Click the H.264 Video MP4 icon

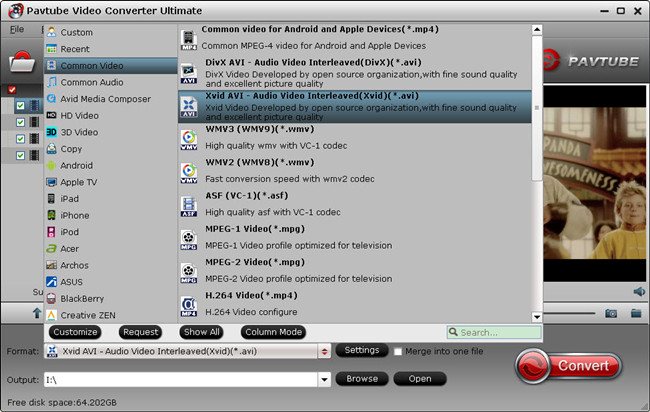pyautogui.click(x=189, y=306)
